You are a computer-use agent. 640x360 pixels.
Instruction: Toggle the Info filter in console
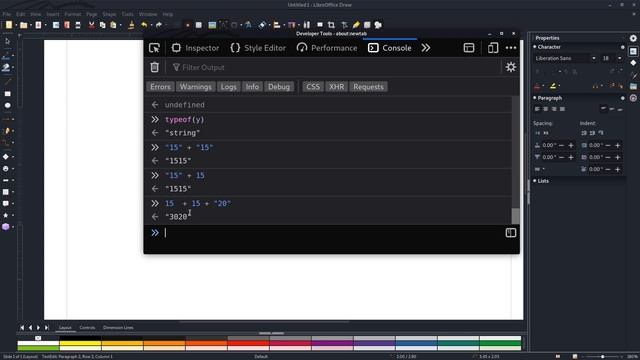click(x=252, y=87)
